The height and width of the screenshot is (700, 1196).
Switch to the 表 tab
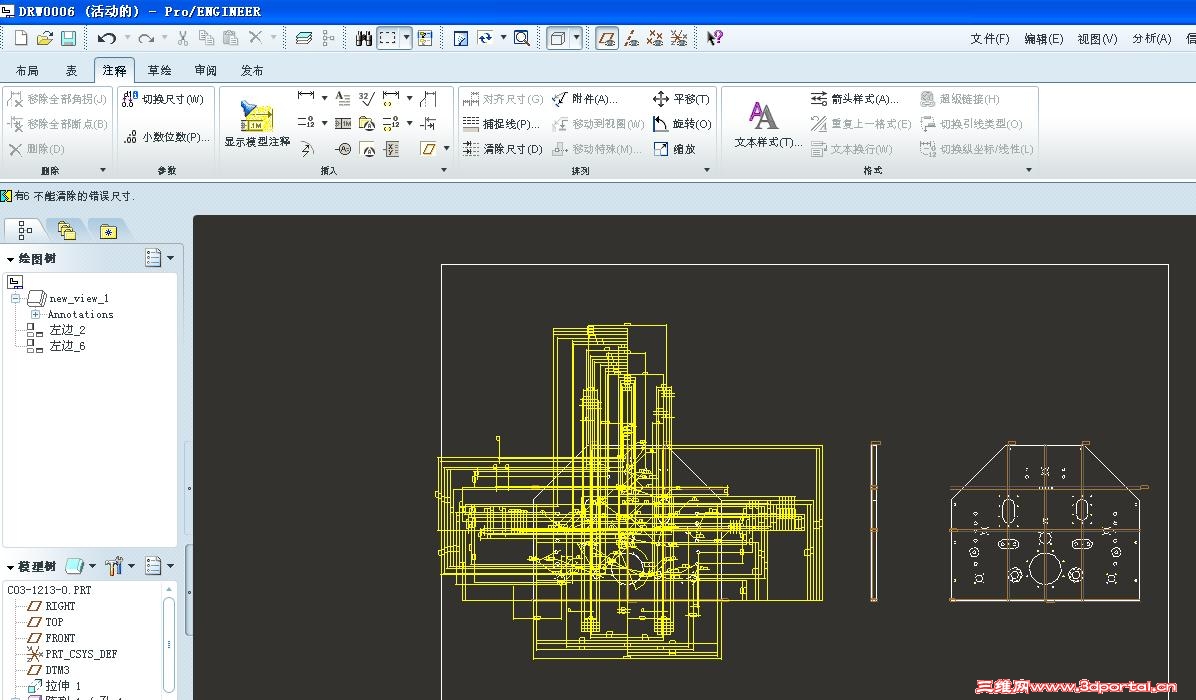click(71, 70)
